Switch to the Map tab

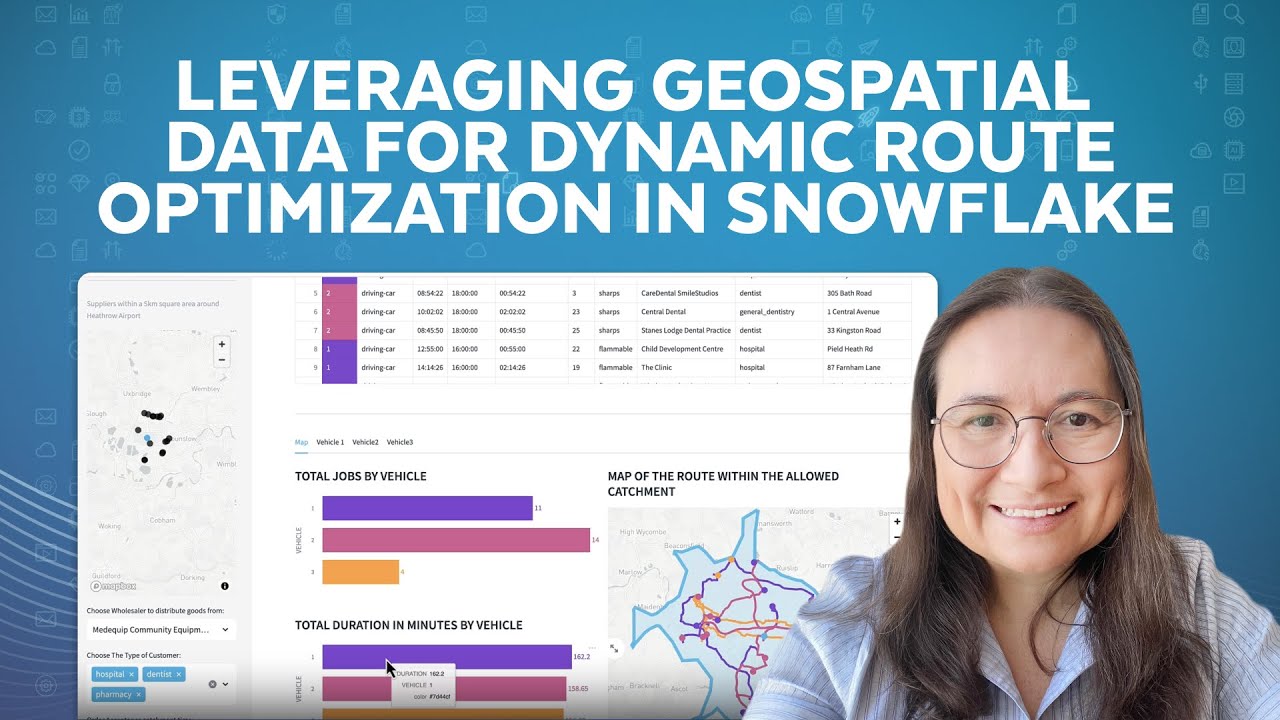click(x=301, y=442)
